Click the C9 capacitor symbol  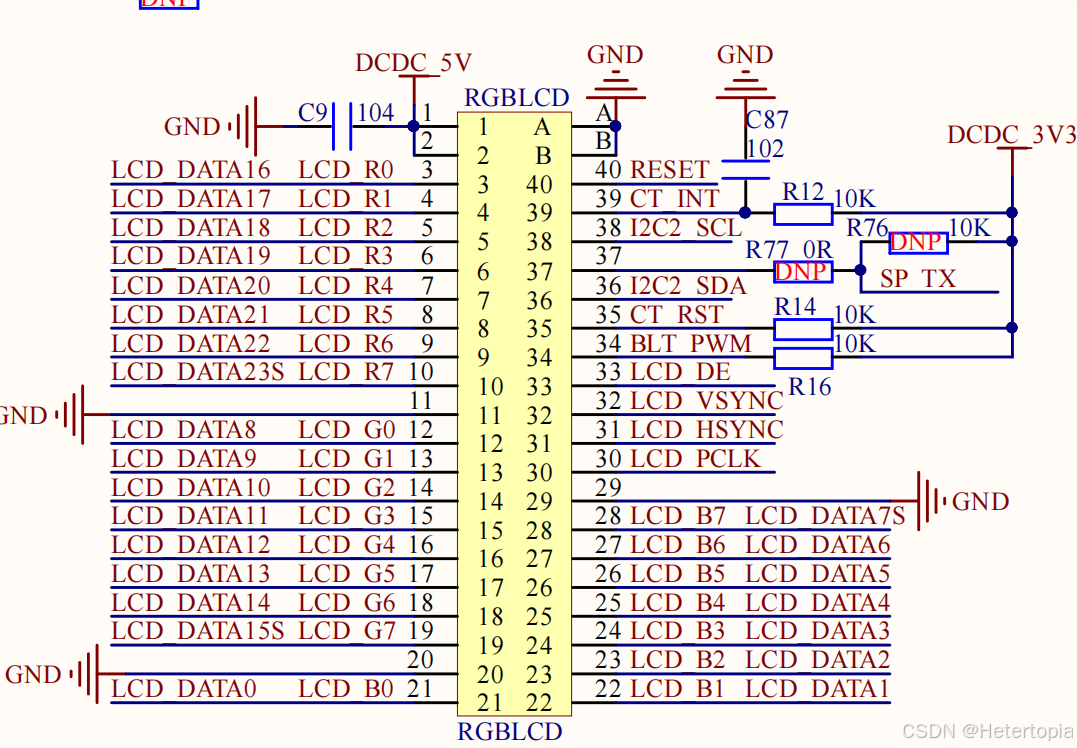tap(340, 125)
